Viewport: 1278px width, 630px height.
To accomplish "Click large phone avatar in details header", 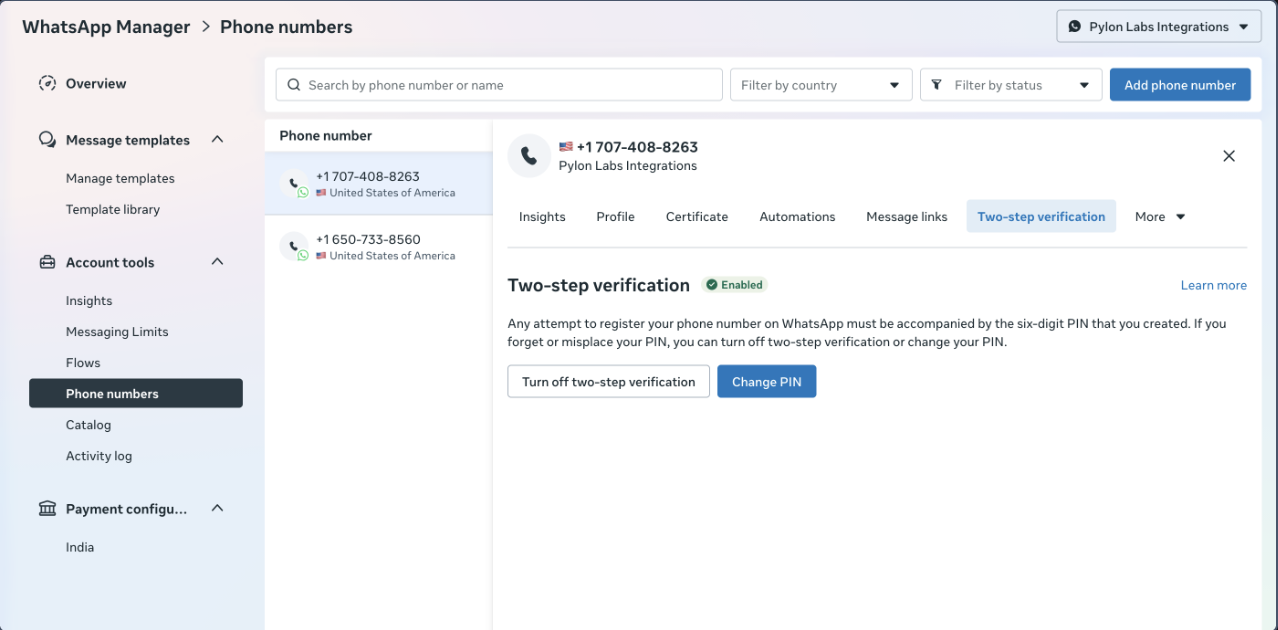I will click(x=529, y=156).
